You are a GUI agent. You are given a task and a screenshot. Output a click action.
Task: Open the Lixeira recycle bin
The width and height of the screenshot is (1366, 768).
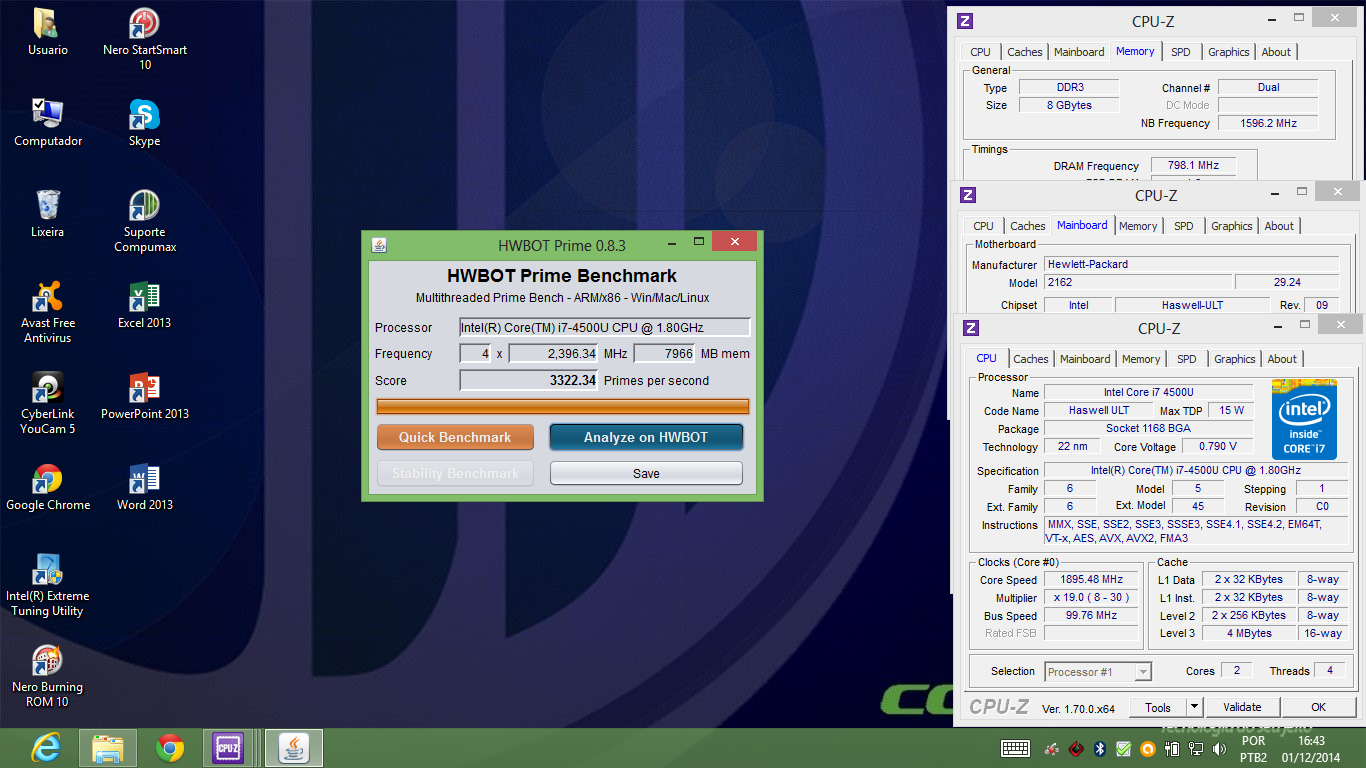[x=47, y=214]
